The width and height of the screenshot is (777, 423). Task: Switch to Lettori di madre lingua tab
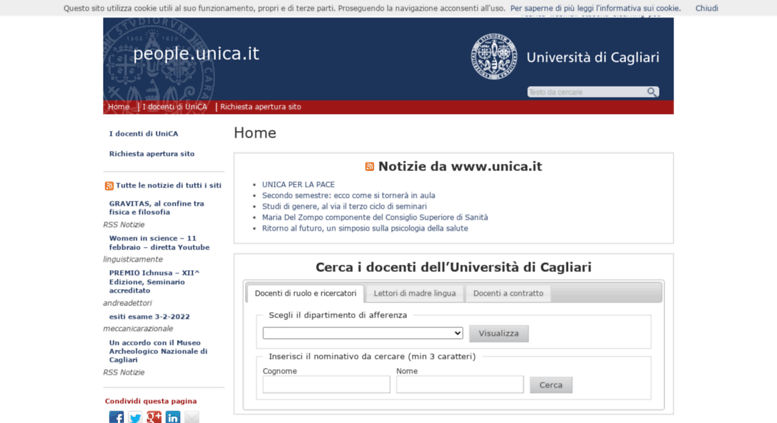point(414,293)
